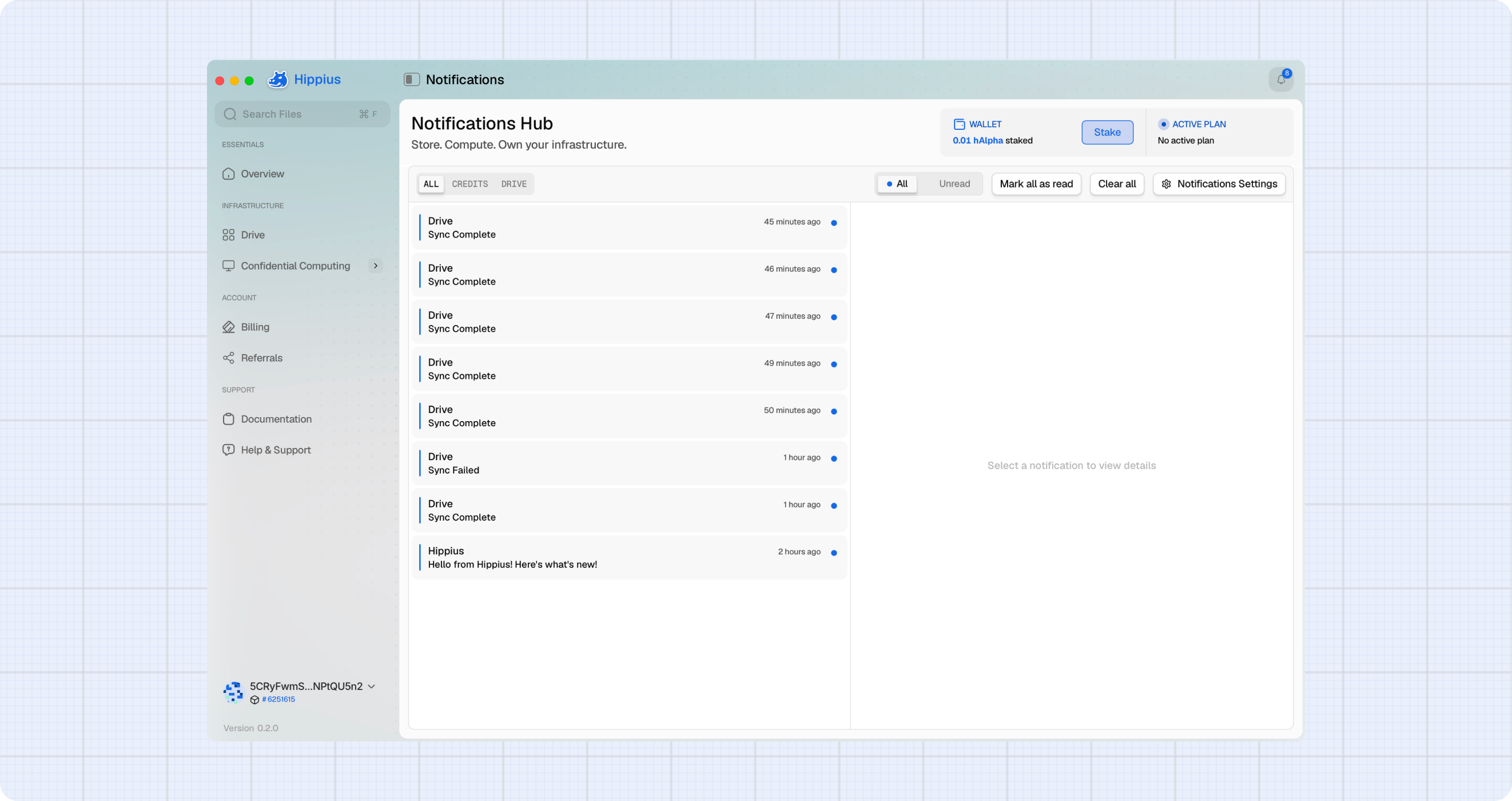The height and width of the screenshot is (801, 1512).
Task: Click the Documentation clipboard icon
Action: [228, 419]
